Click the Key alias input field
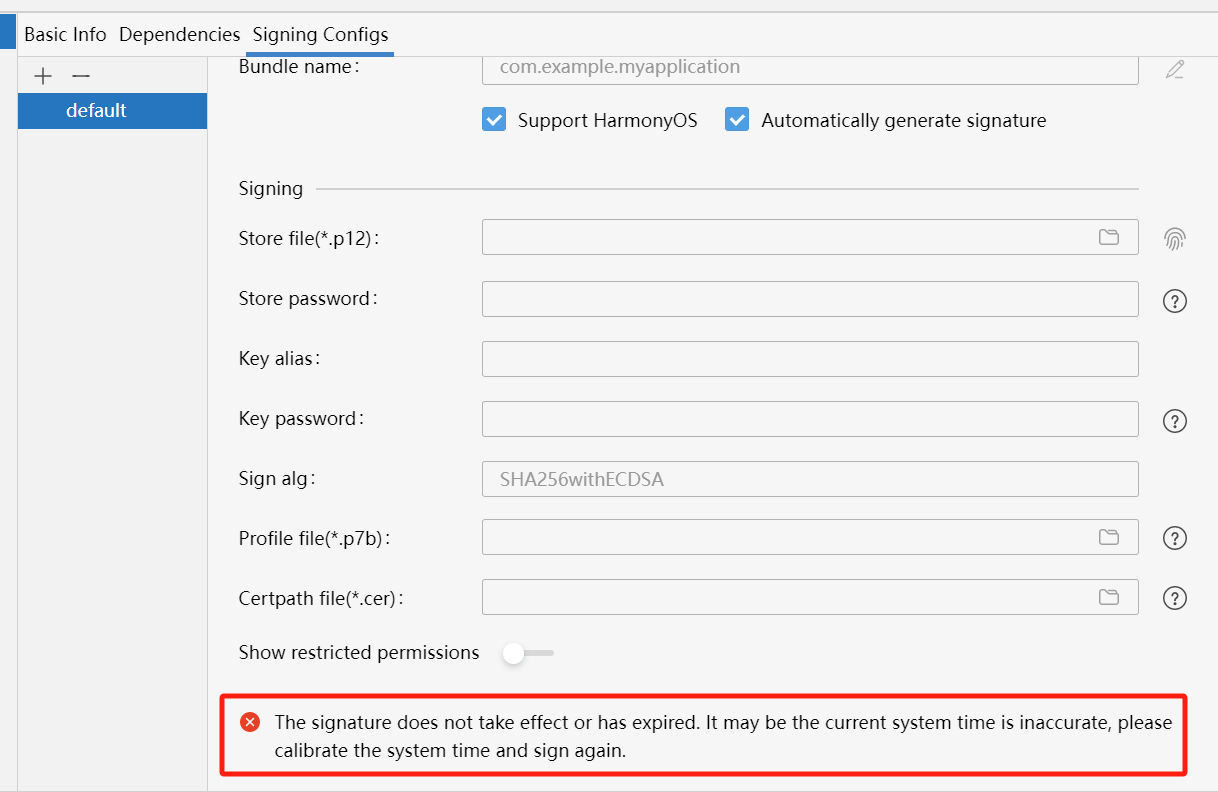Screen dimensions: 1218x792 (810, 359)
